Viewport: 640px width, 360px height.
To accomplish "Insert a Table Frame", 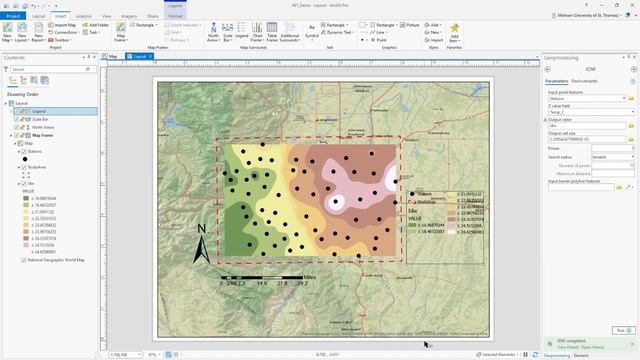I will coord(272,32).
